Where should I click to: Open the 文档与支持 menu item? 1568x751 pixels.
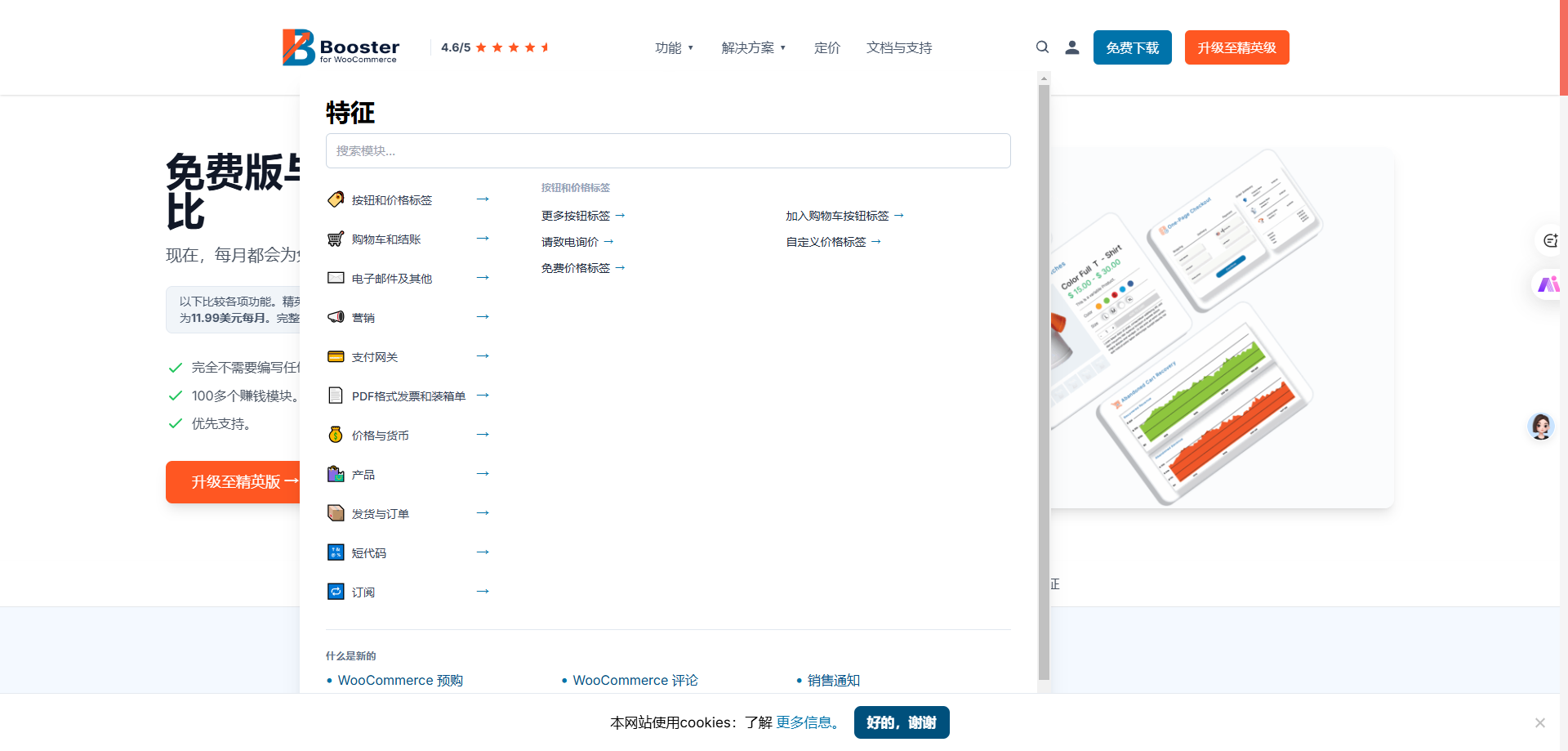coord(898,48)
